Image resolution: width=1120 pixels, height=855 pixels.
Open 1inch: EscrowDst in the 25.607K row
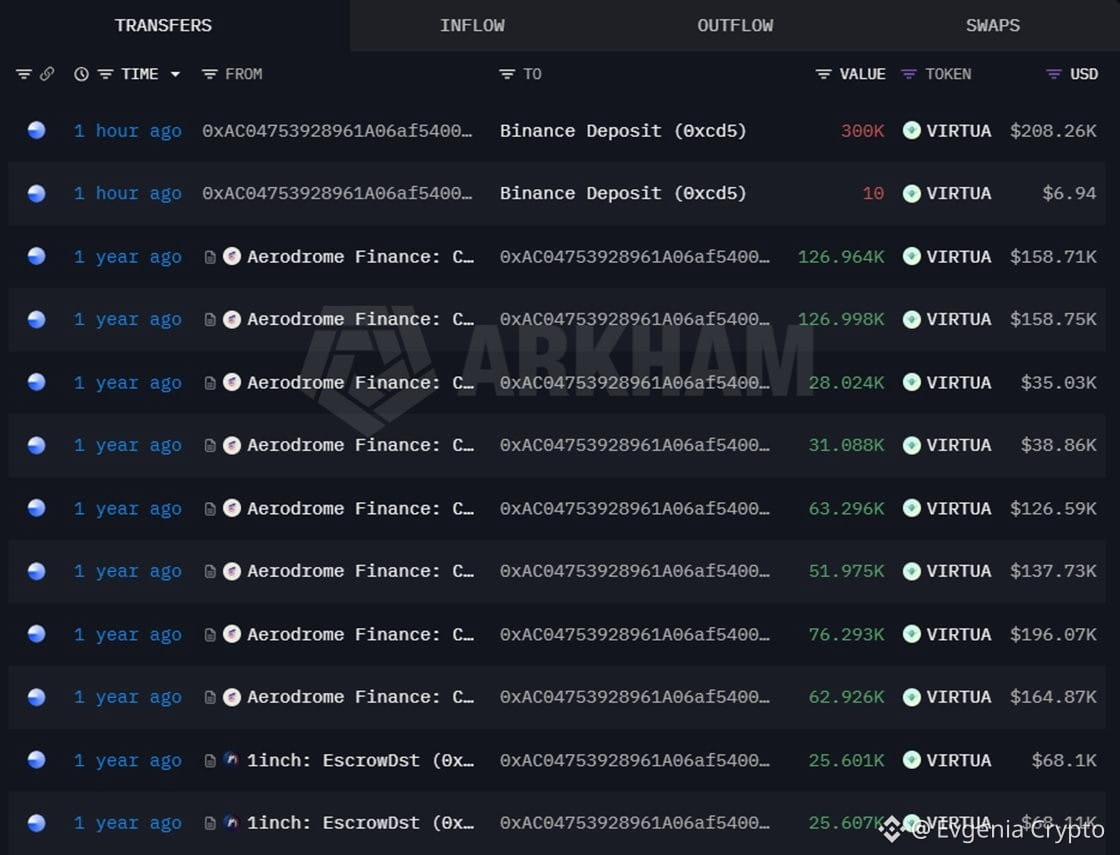360,823
